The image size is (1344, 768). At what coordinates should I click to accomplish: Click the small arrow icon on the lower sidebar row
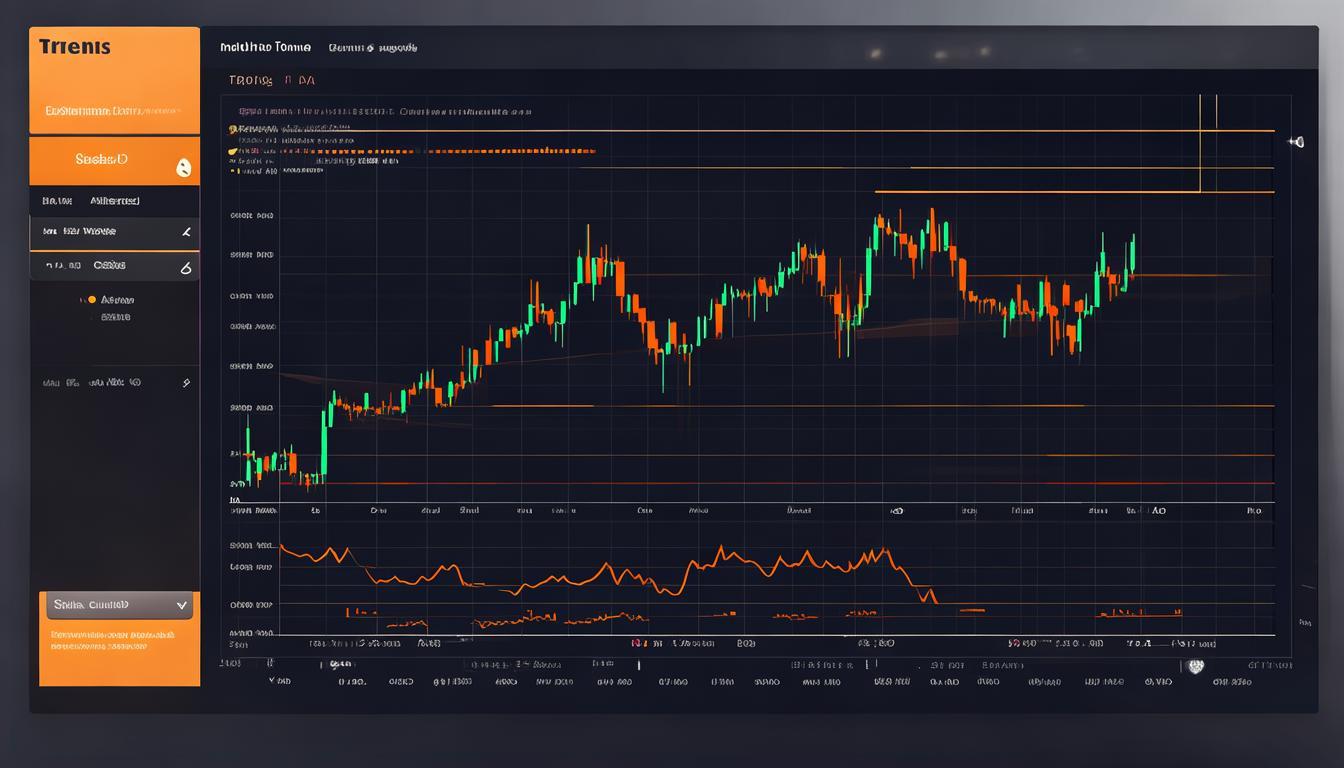[x=186, y=382]
